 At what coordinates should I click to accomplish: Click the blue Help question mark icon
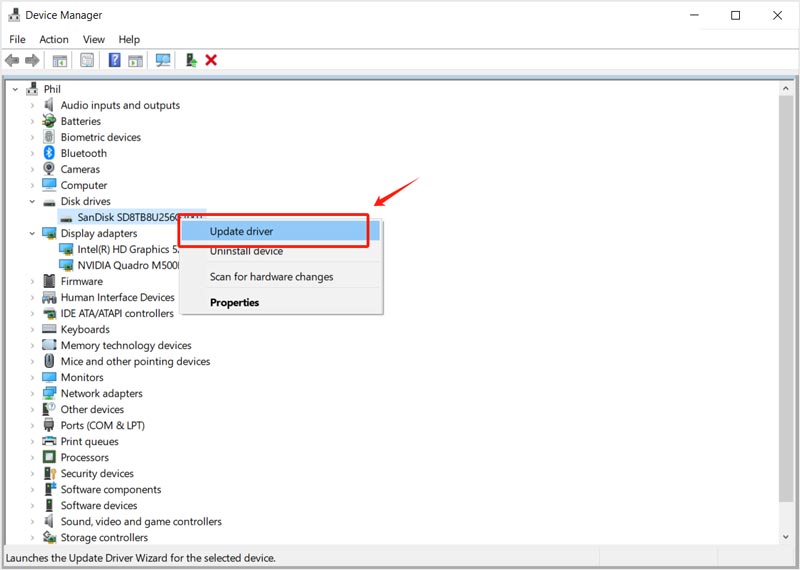coord(114,60)
